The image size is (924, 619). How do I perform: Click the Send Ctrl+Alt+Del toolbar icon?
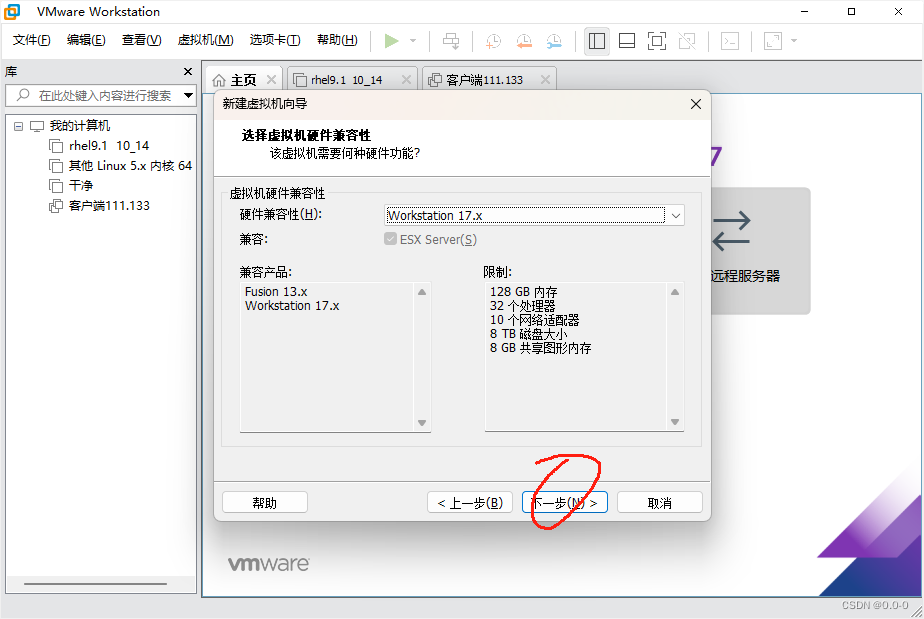(451, 41)
